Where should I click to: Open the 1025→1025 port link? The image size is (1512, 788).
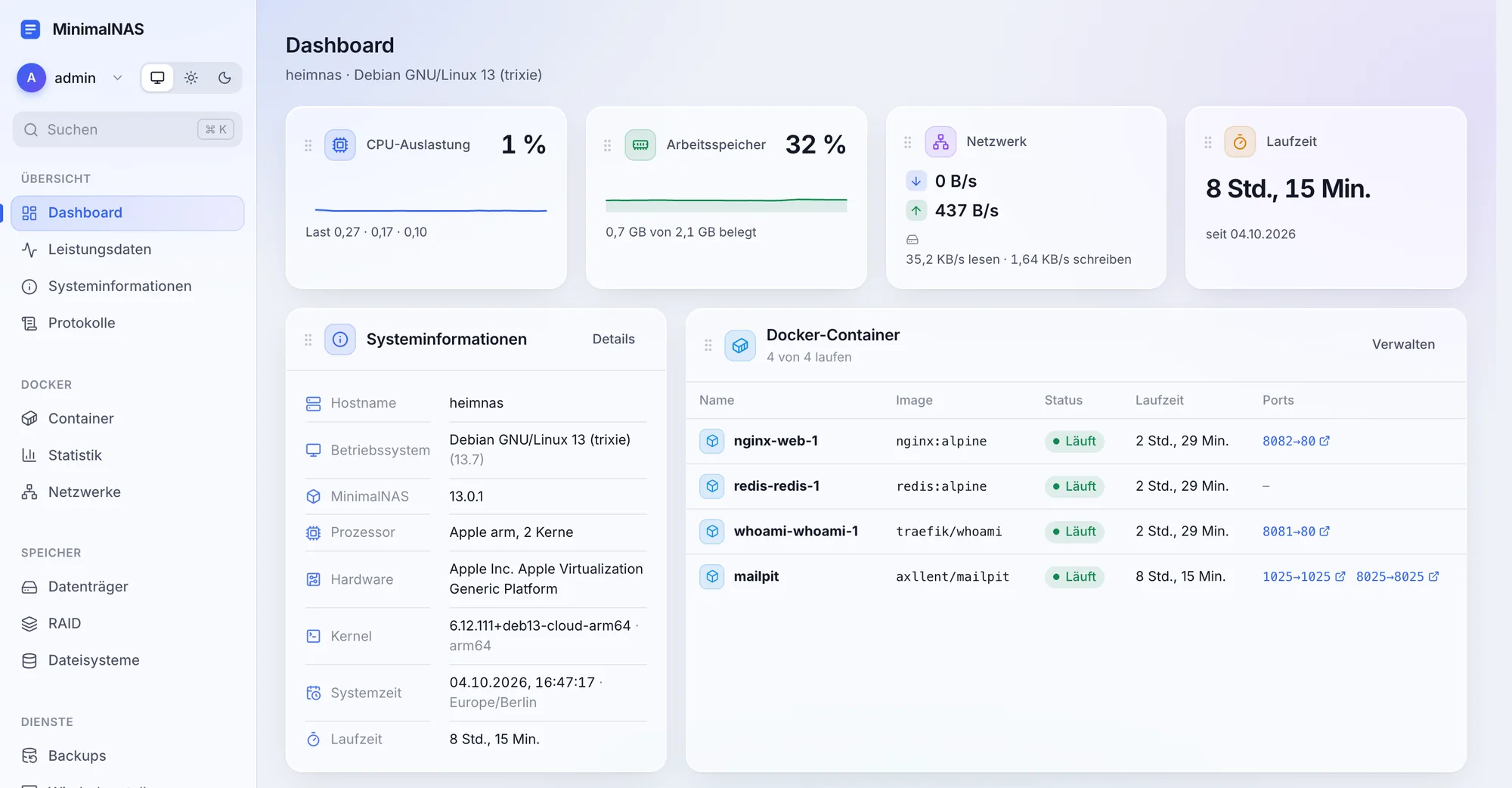1304,577
